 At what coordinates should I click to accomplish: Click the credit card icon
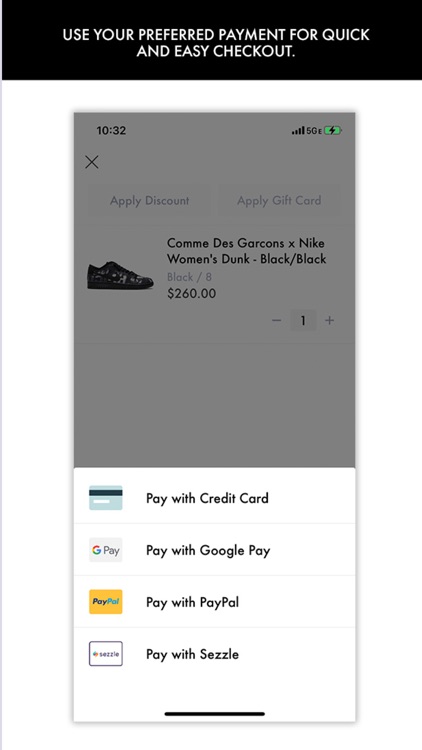click(106, 498)
